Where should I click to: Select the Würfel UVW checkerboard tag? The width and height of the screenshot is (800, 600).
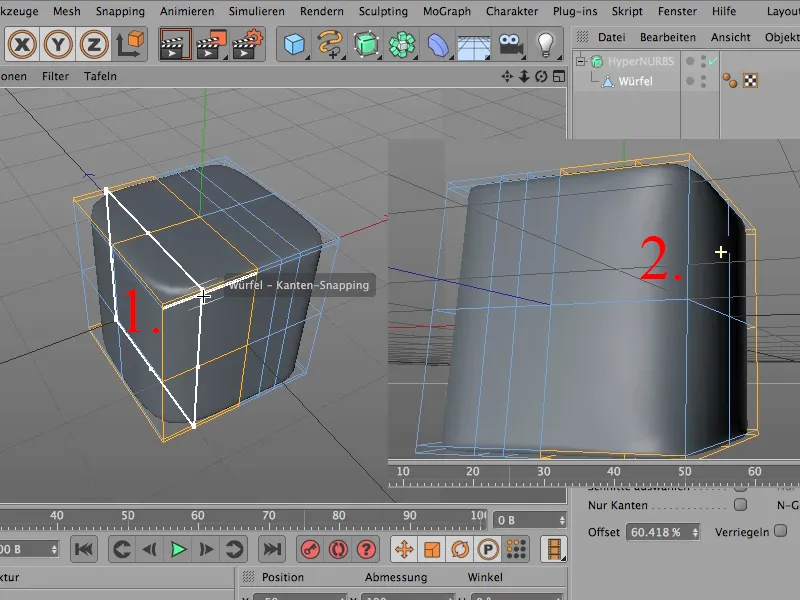coord(751,81)
